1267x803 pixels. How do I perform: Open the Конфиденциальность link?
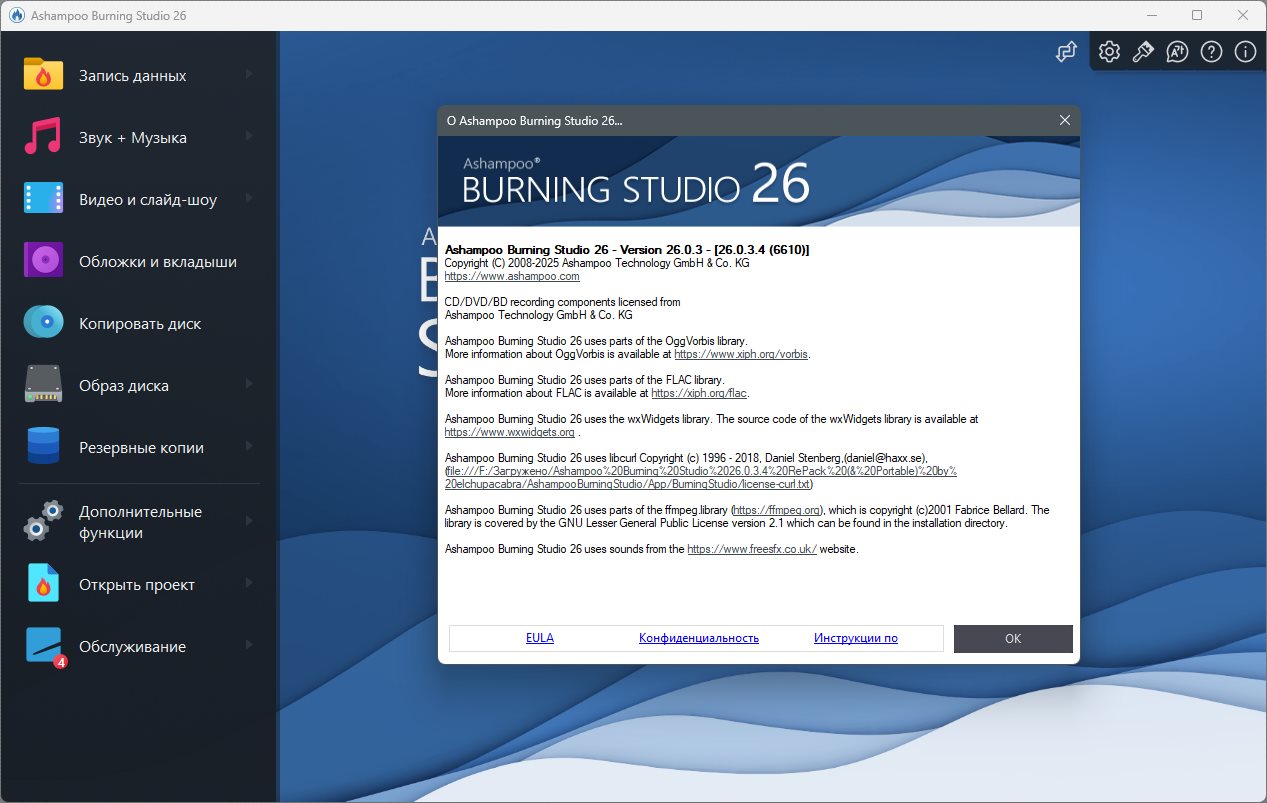click(x=698, y=638)
